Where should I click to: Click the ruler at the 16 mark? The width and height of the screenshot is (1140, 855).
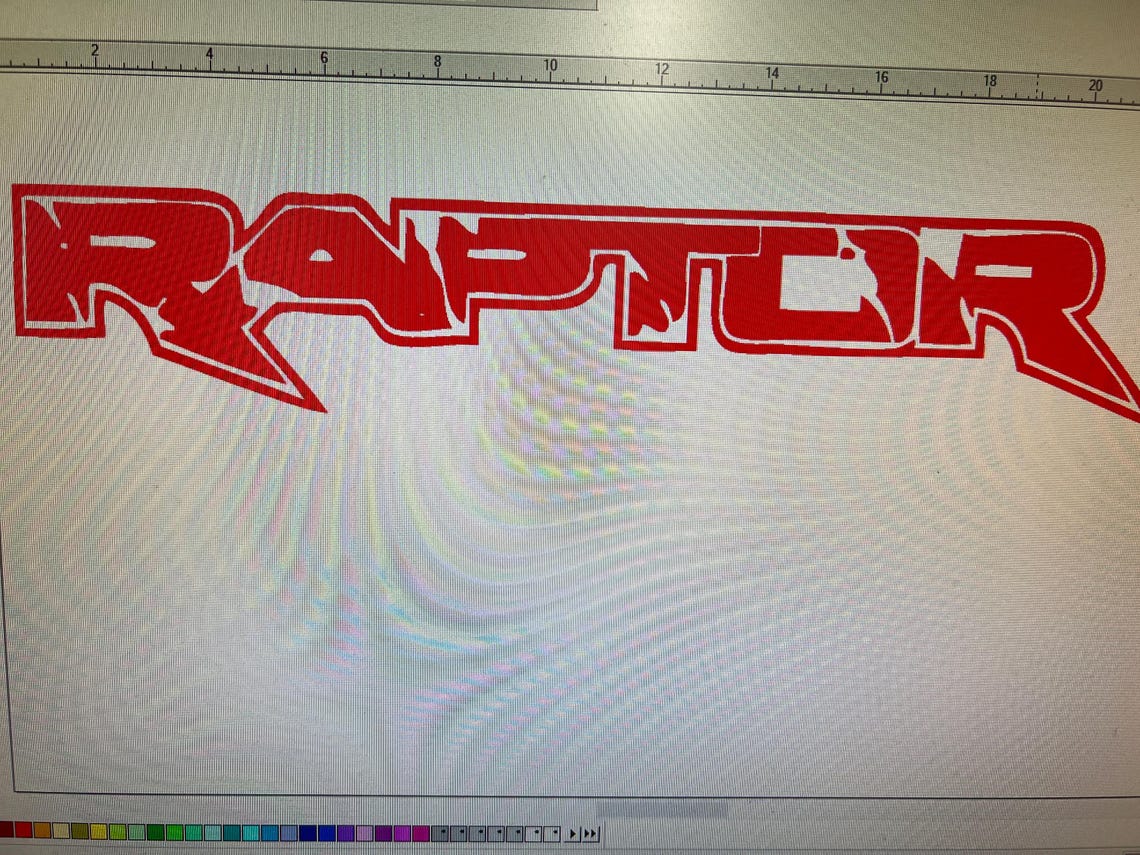point(881,76)
